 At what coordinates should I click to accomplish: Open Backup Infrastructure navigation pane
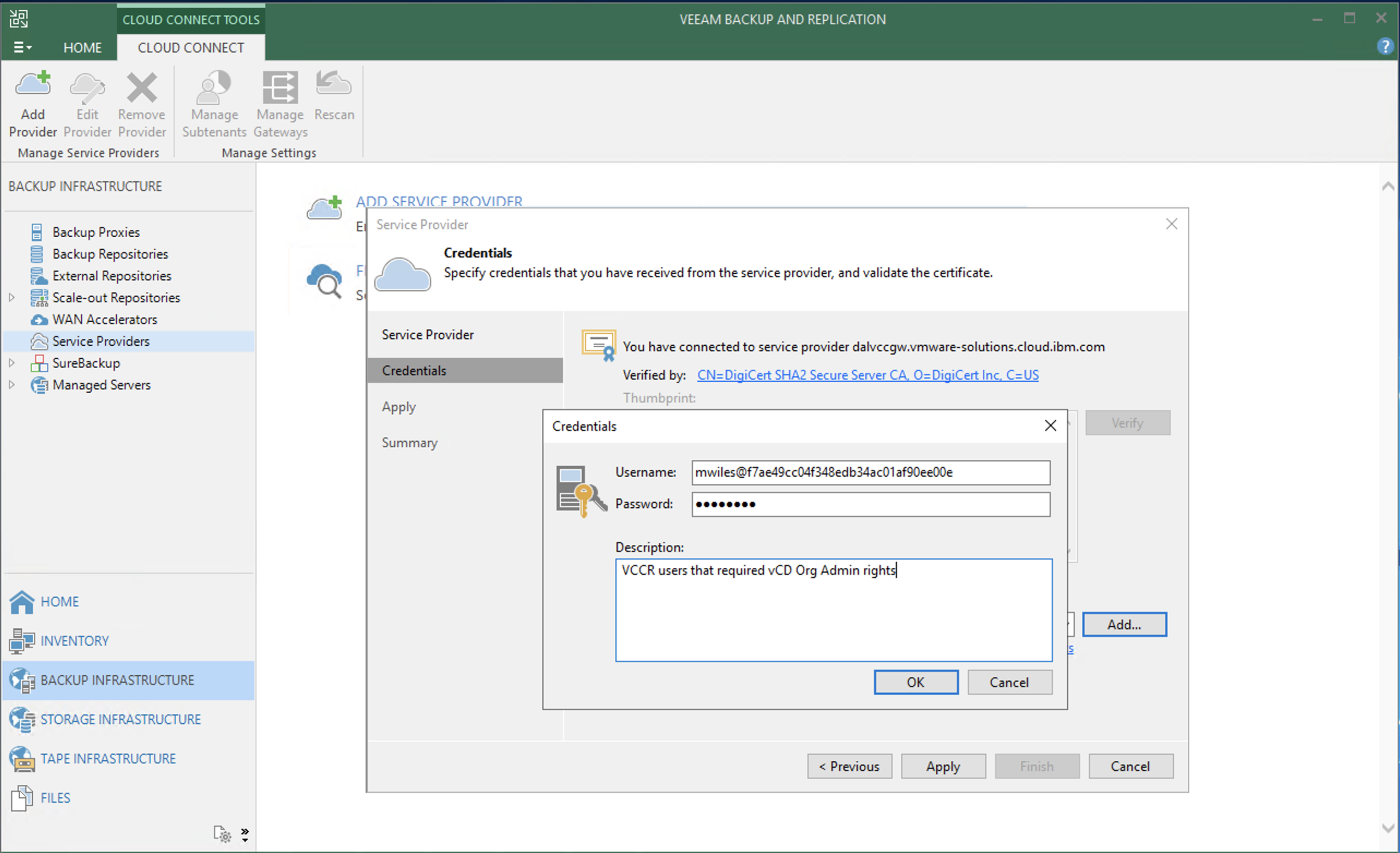point(117,680)
